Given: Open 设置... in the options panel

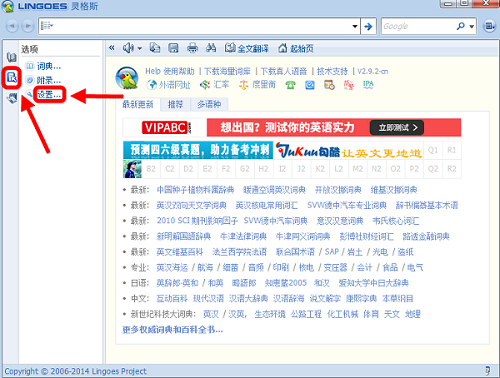Looking at the screenshot, I should (x=49, y=94).
